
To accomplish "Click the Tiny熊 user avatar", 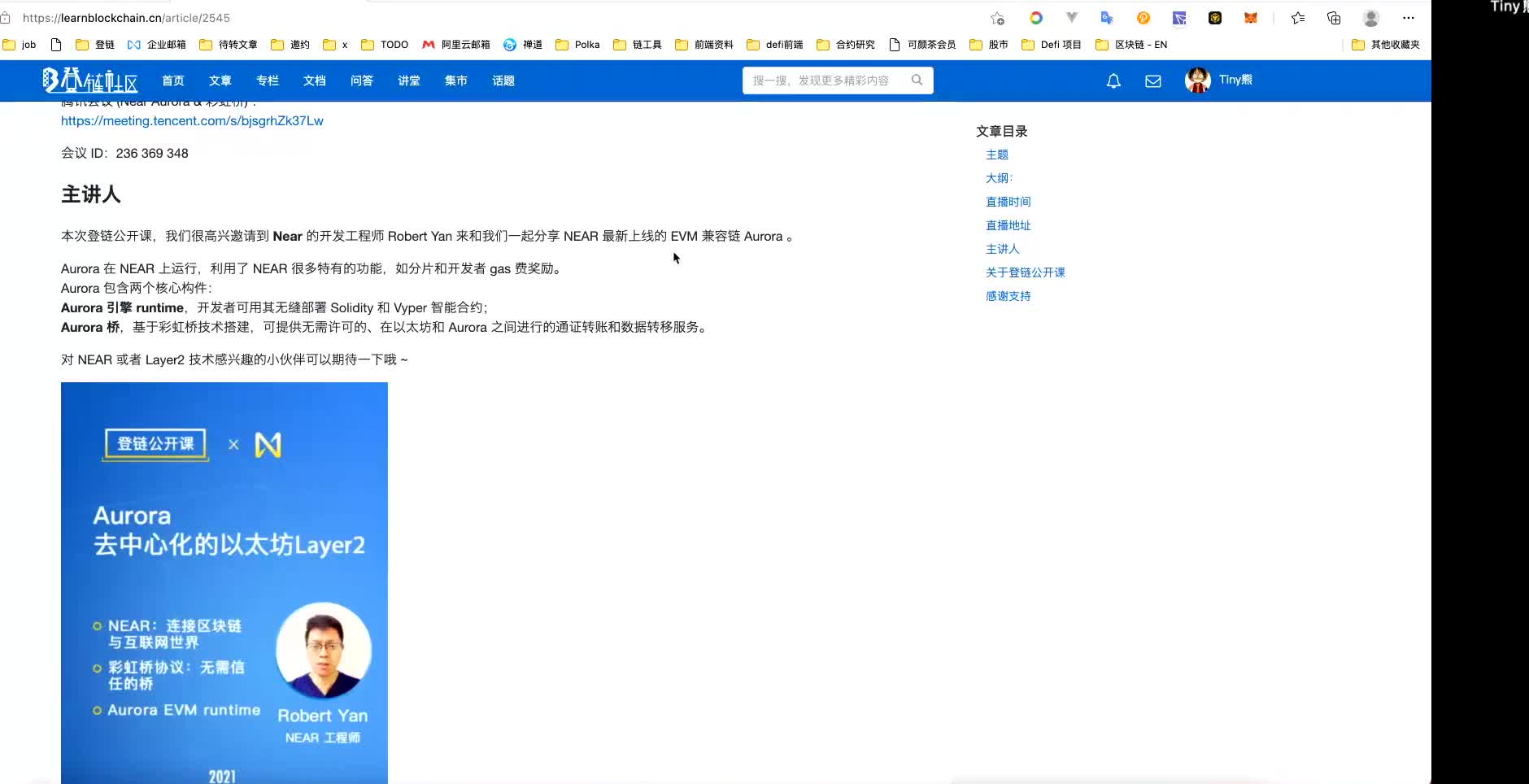I will [1198, 80].
